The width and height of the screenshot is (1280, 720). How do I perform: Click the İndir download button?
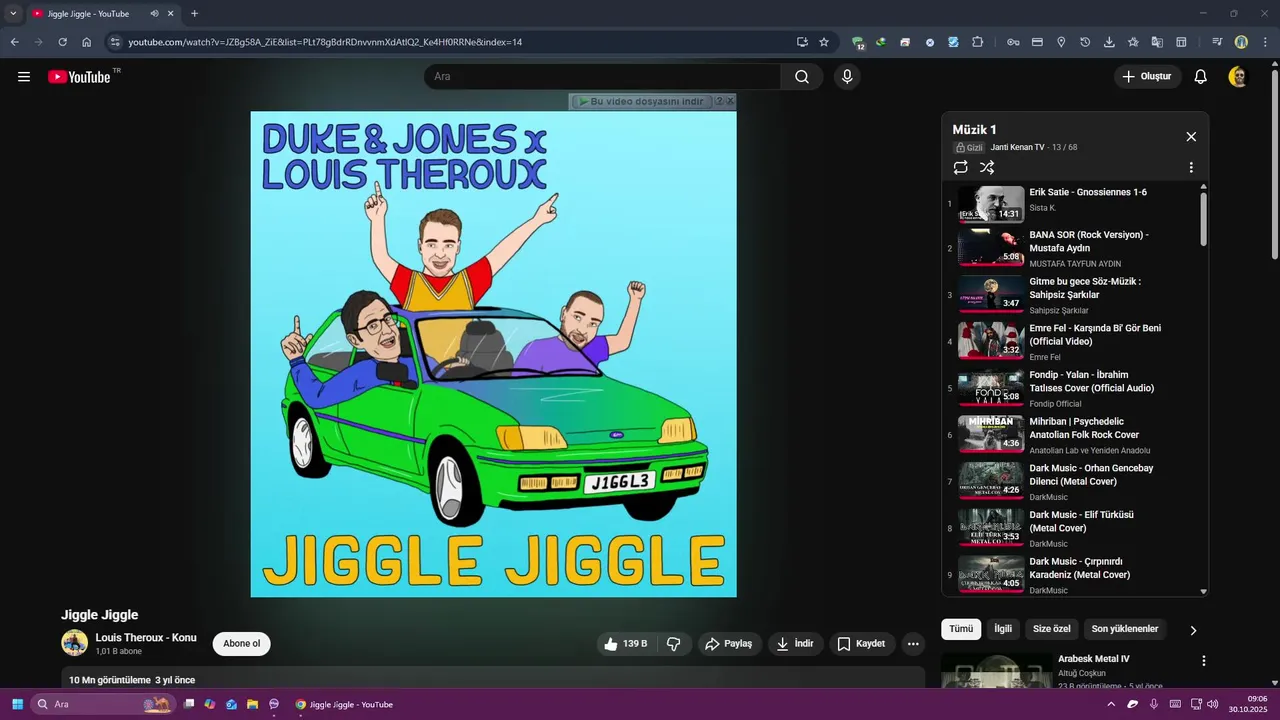click(796, 644)
